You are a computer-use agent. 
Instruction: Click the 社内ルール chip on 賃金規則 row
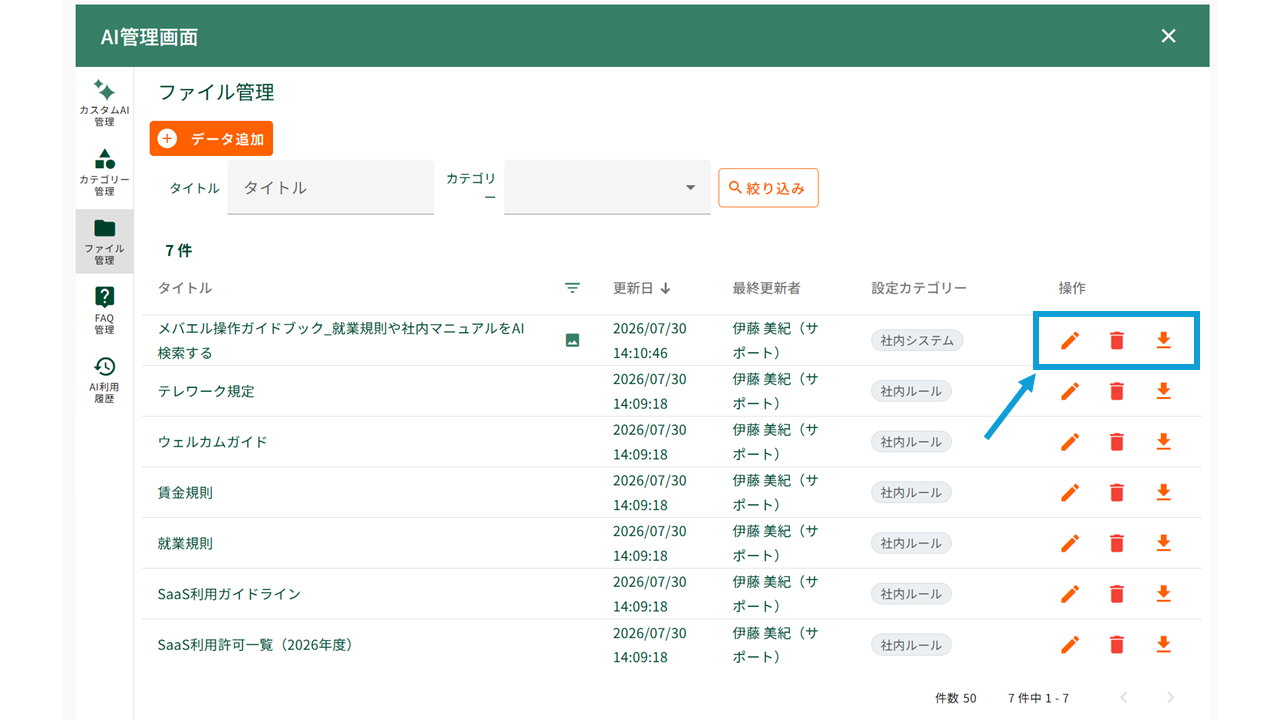point(911,492)
